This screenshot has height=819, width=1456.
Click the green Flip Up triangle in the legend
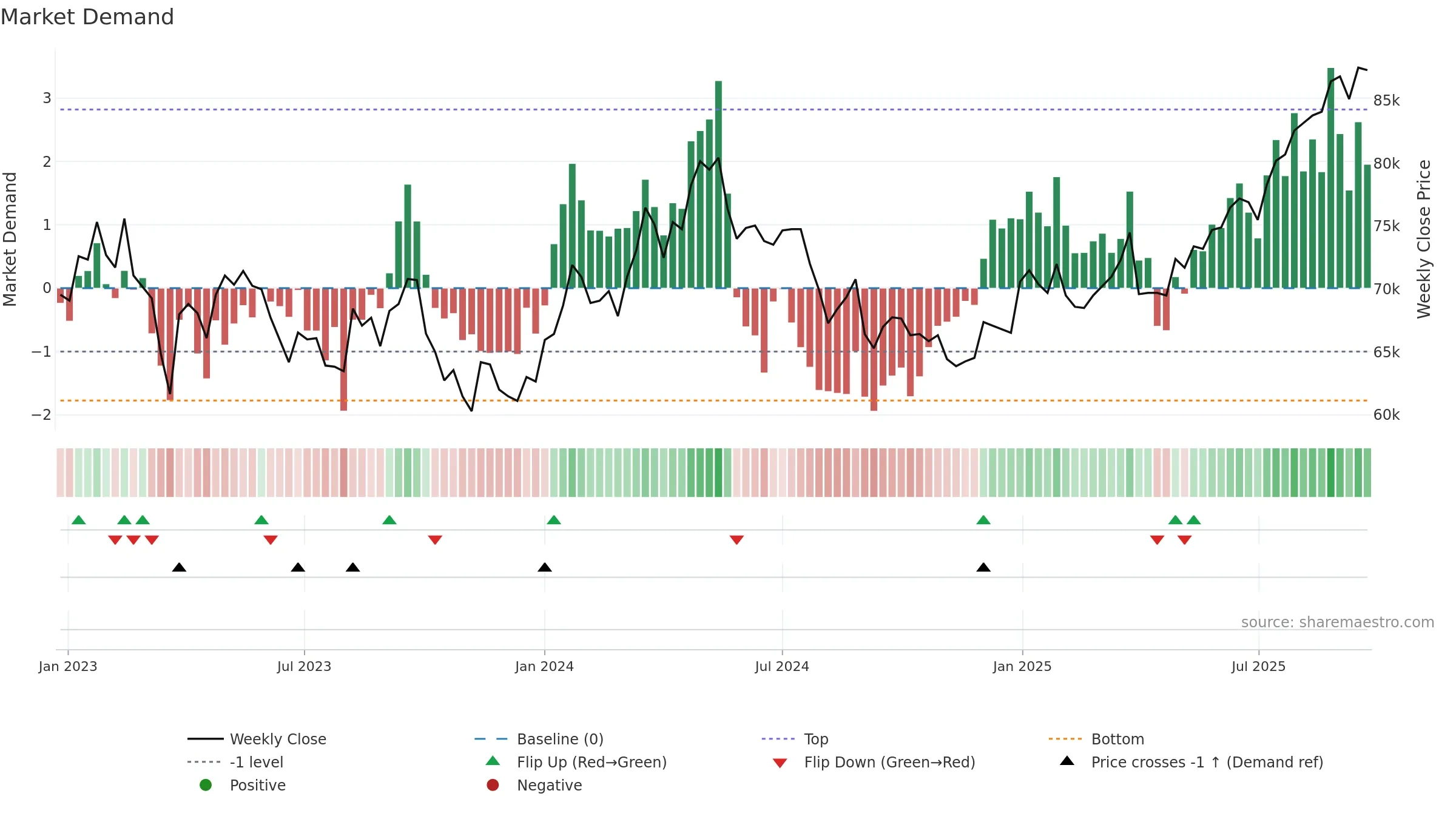pyautogui.click(x=493, y=761)
